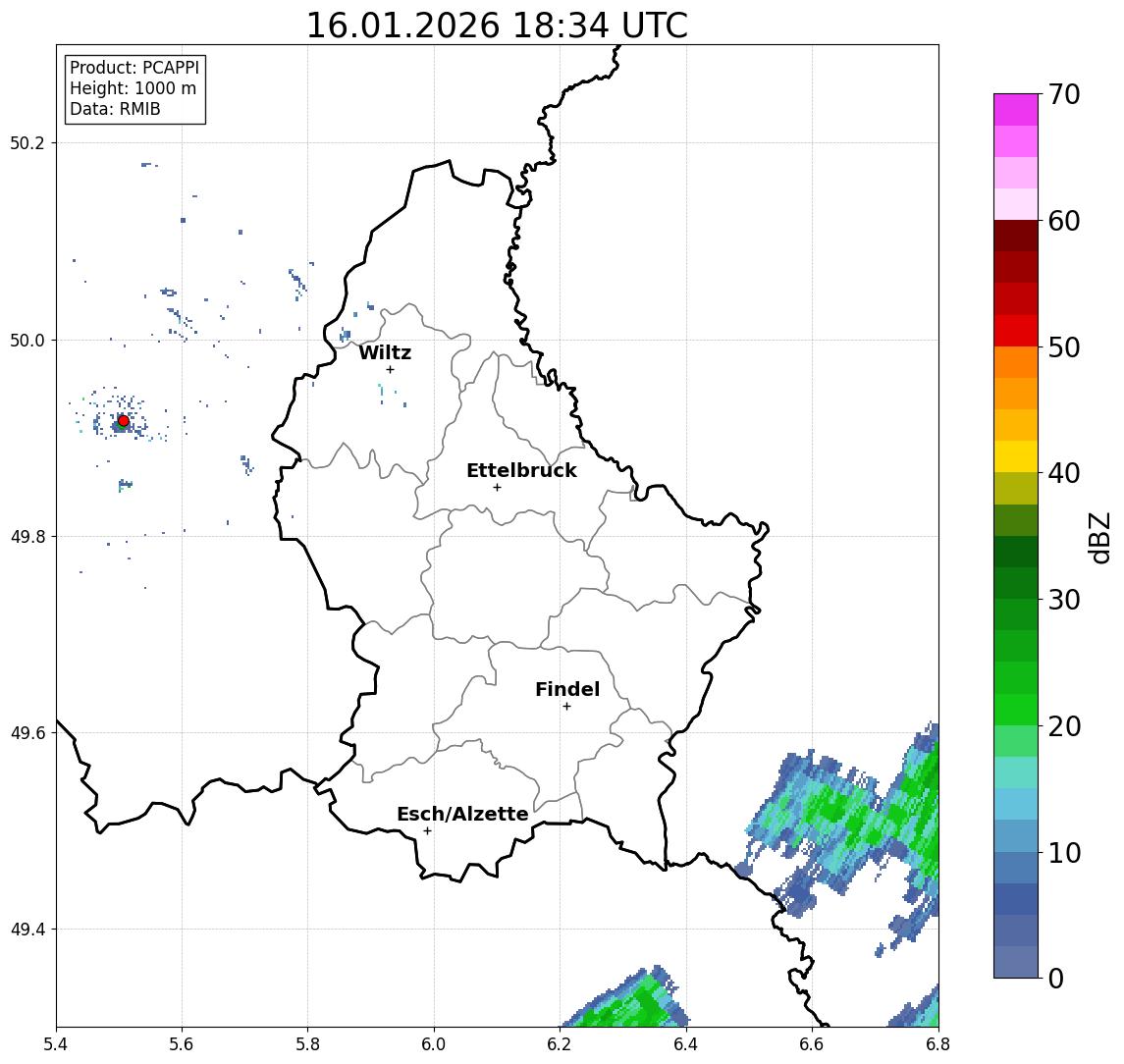Click the 'Esch/Alzette' map label
This screenshot has height=1064, width=1124.
tap(462, 814)
